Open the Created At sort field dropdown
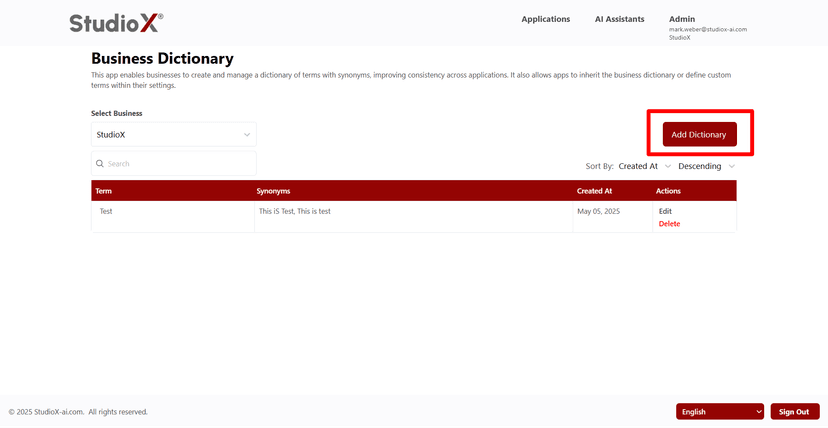Viewport: 828px width, 428px height. pos(644,166)
